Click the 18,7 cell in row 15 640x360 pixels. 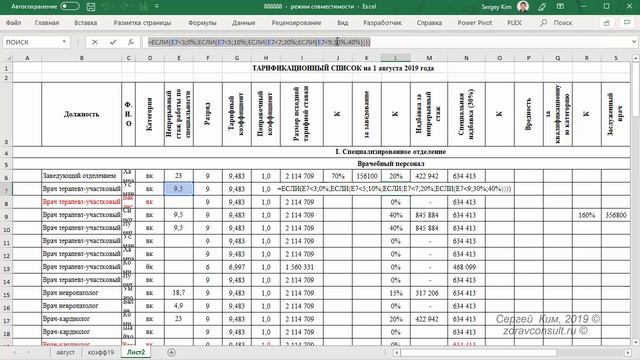(x=178, y=293)
